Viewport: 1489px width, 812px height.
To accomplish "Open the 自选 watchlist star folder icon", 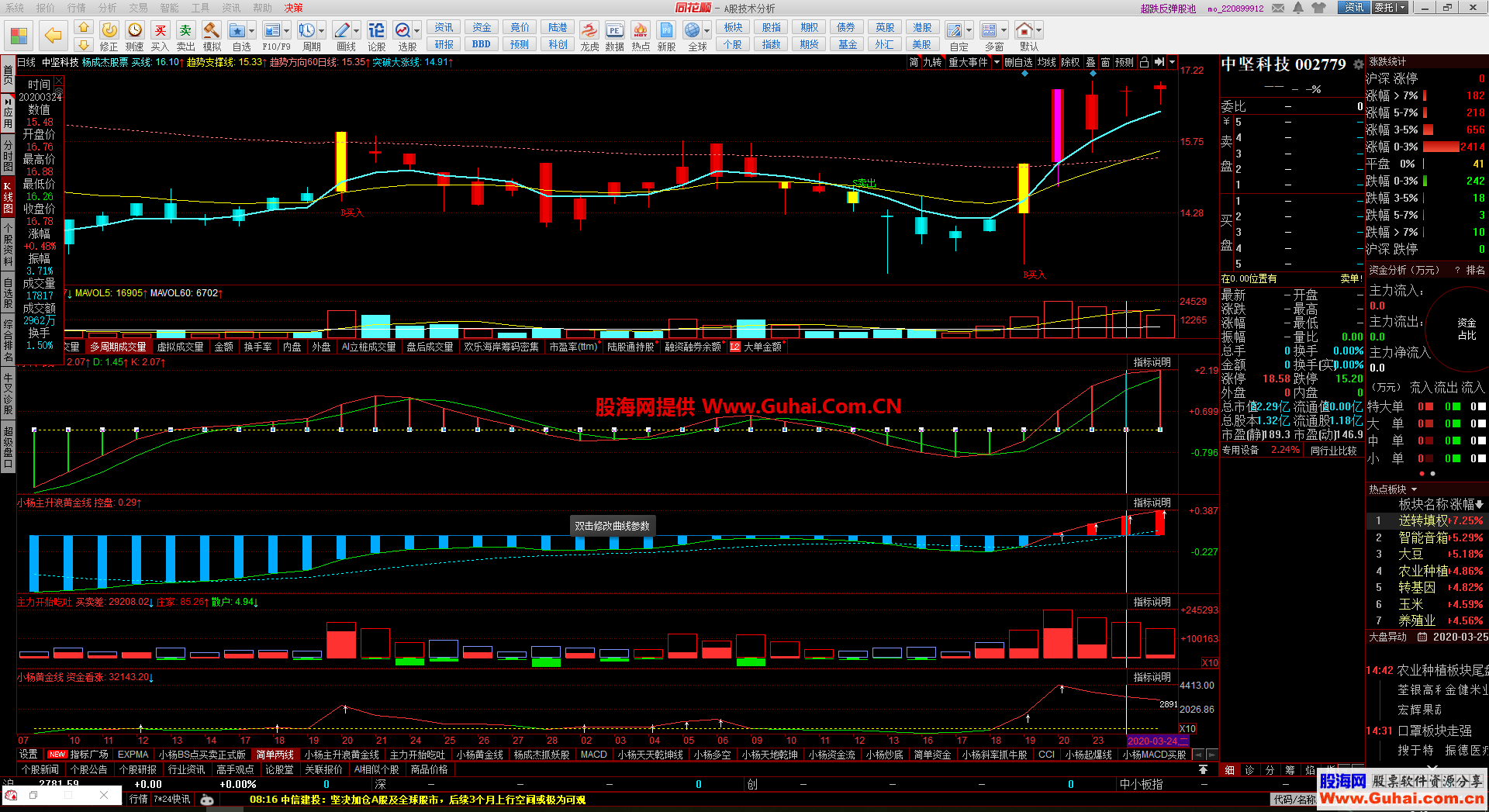I will 237,30.
